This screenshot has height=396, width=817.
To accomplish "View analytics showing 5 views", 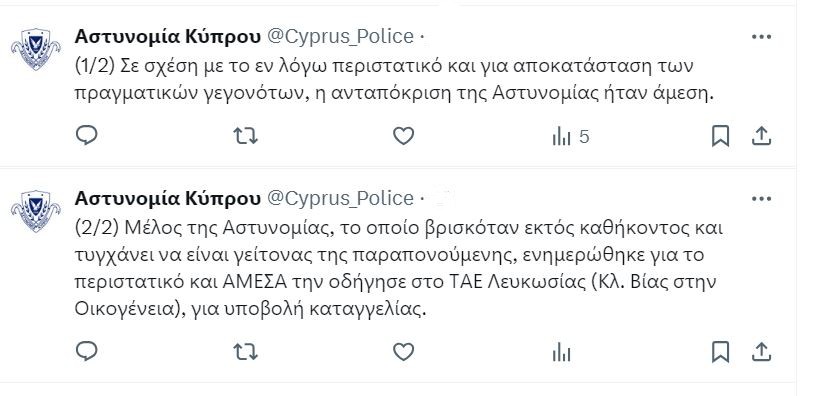I will point(571,137).
